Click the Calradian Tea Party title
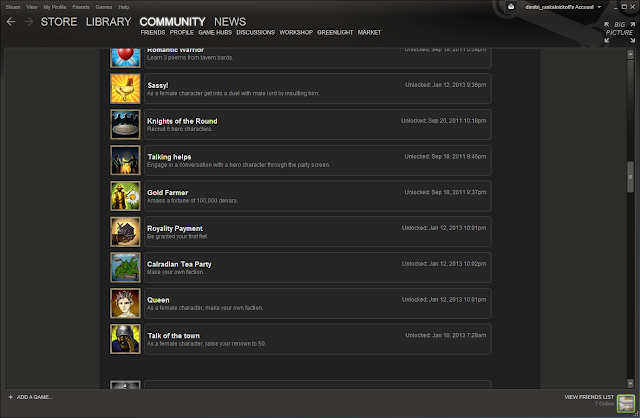Image resolution: width=640 pixels, height=418 pixels. pyautogui.click(x=179, y=264)
